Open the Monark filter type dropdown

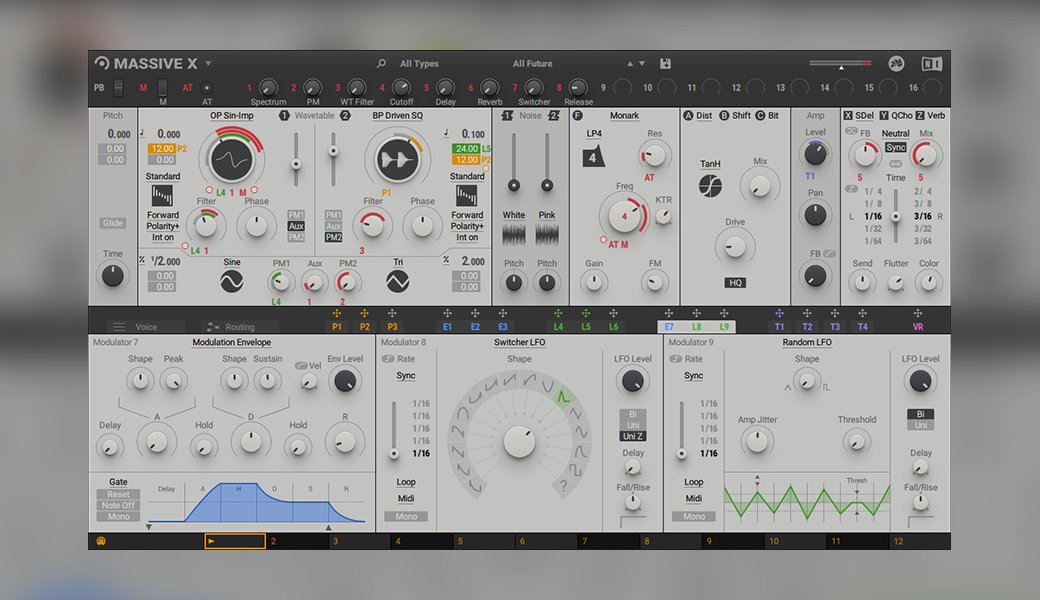click(624, 116)
